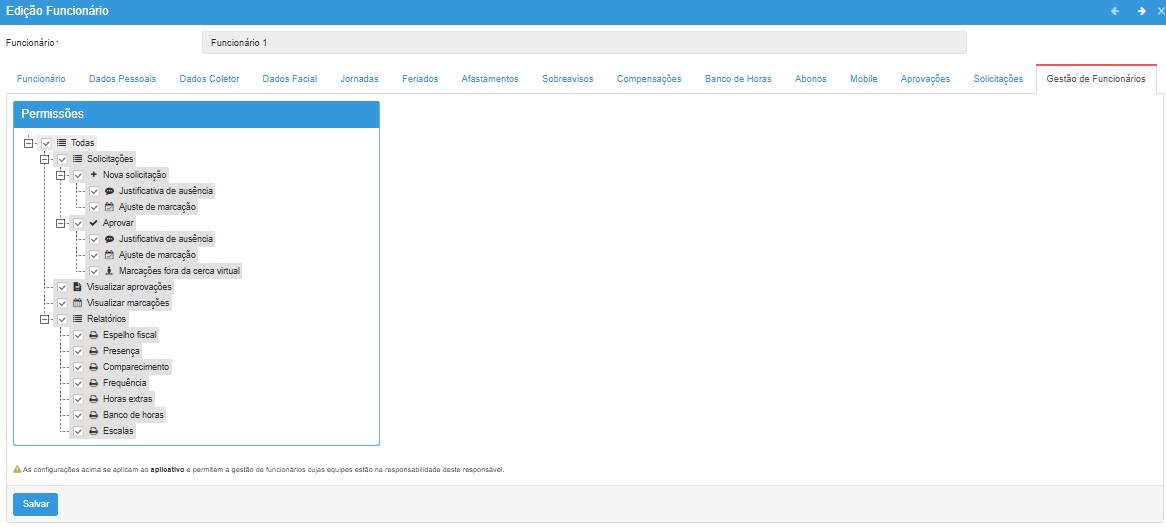
Task: Click the calendar-check icon under Nova solicitação
Action: [109, 207]
